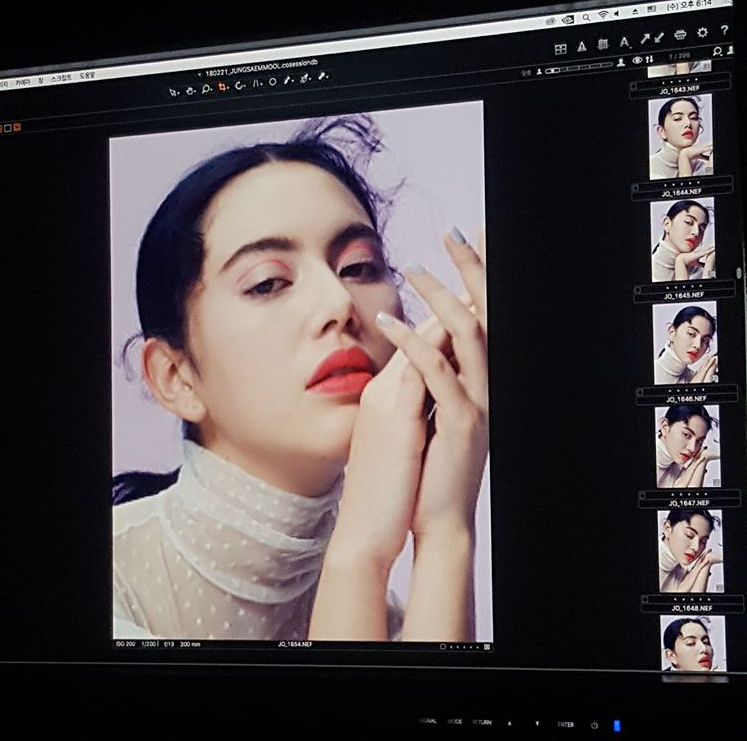Toggle color tag box for JO_1647.NEF

point(643,496)
